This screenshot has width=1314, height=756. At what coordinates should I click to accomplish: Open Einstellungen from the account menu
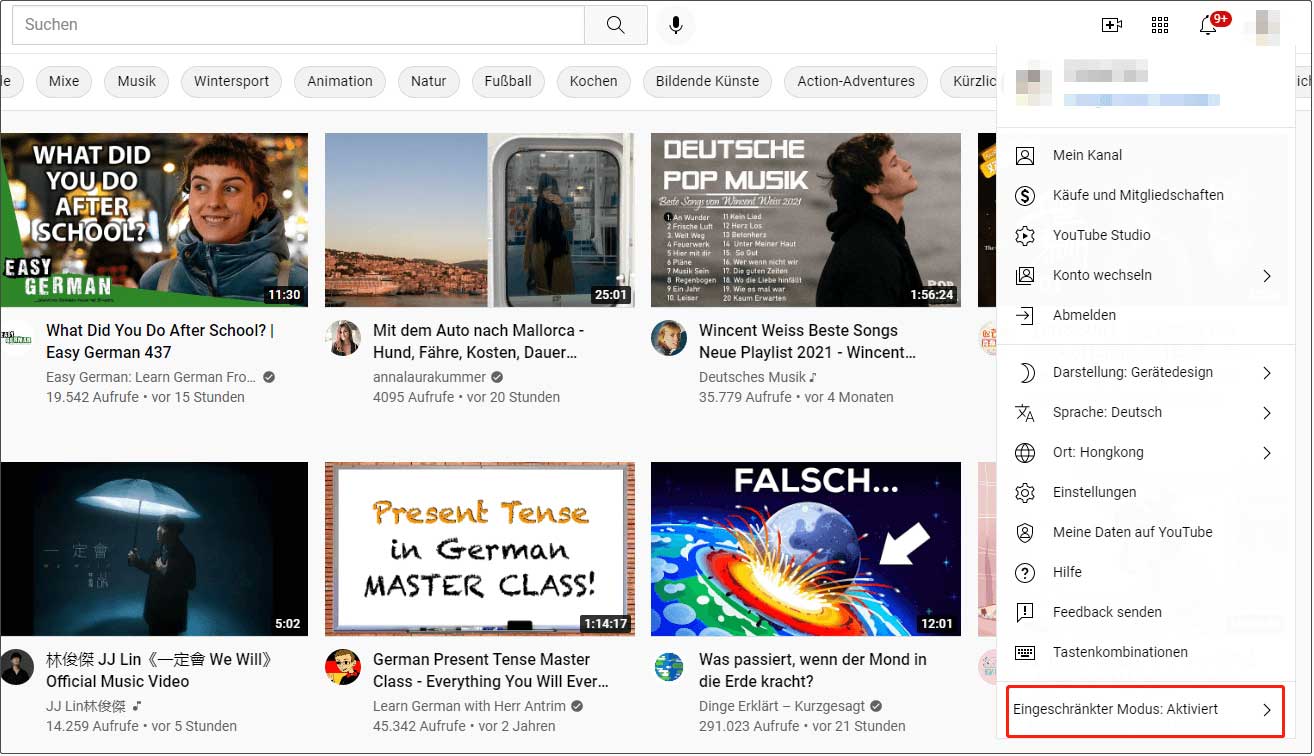pyautogui.click(x=1095, y=492)
